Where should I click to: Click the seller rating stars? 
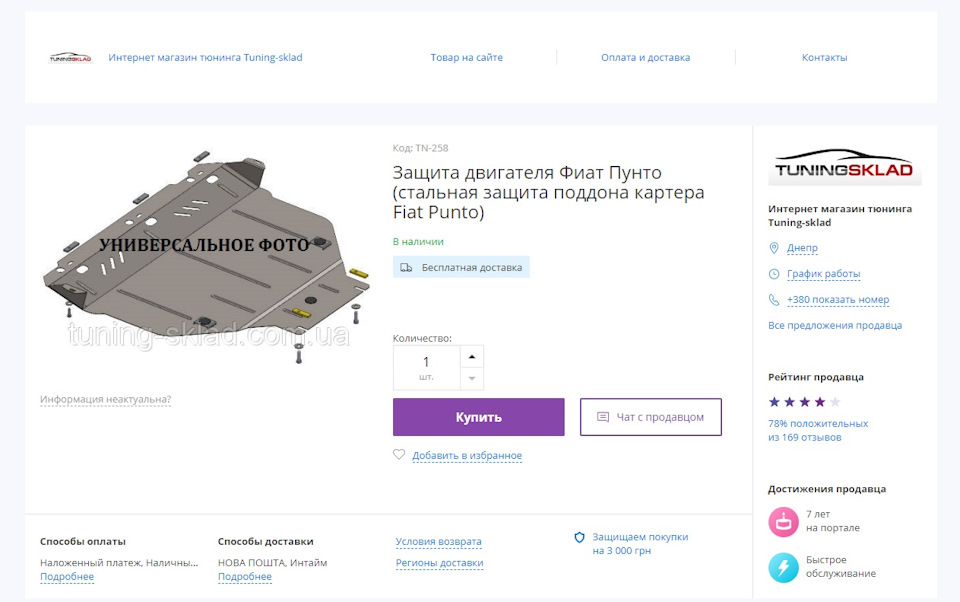804,402
